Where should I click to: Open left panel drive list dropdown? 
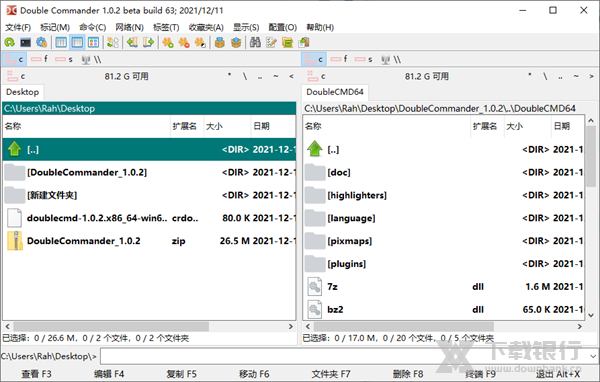pos(16,76)
